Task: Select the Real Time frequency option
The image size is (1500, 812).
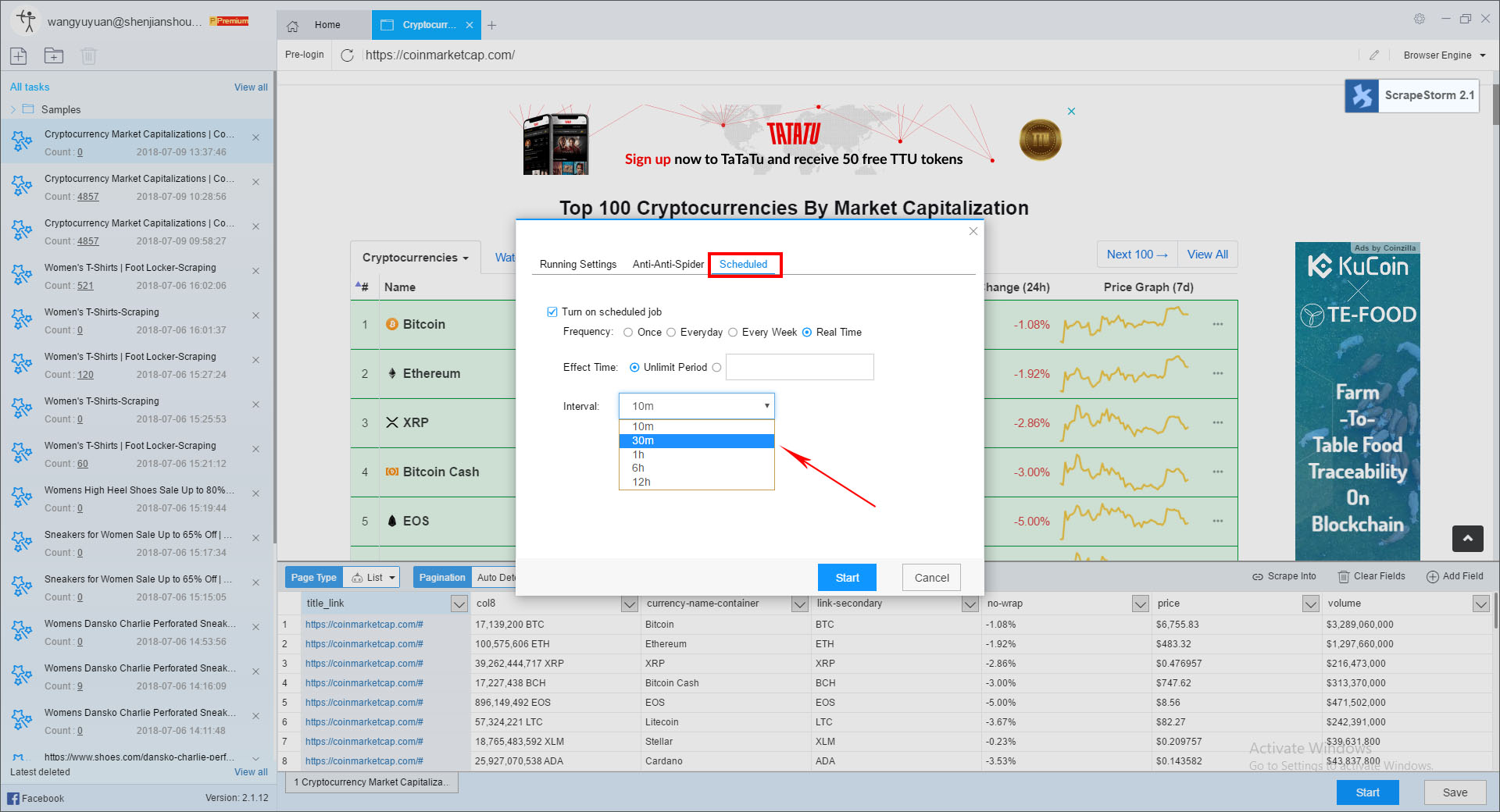Action: 807,333
